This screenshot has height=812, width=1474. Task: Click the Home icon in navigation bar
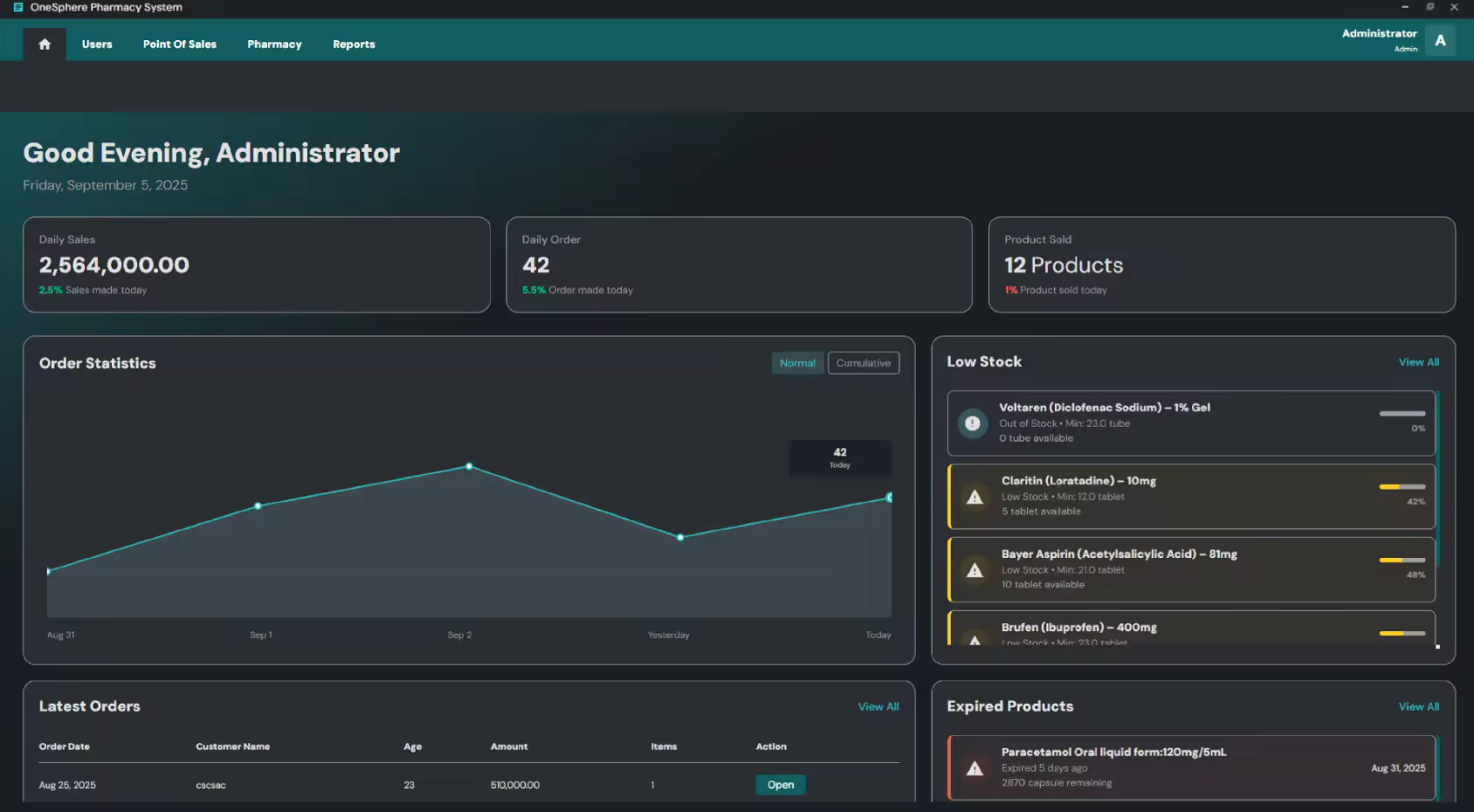(x=45, y=45)
